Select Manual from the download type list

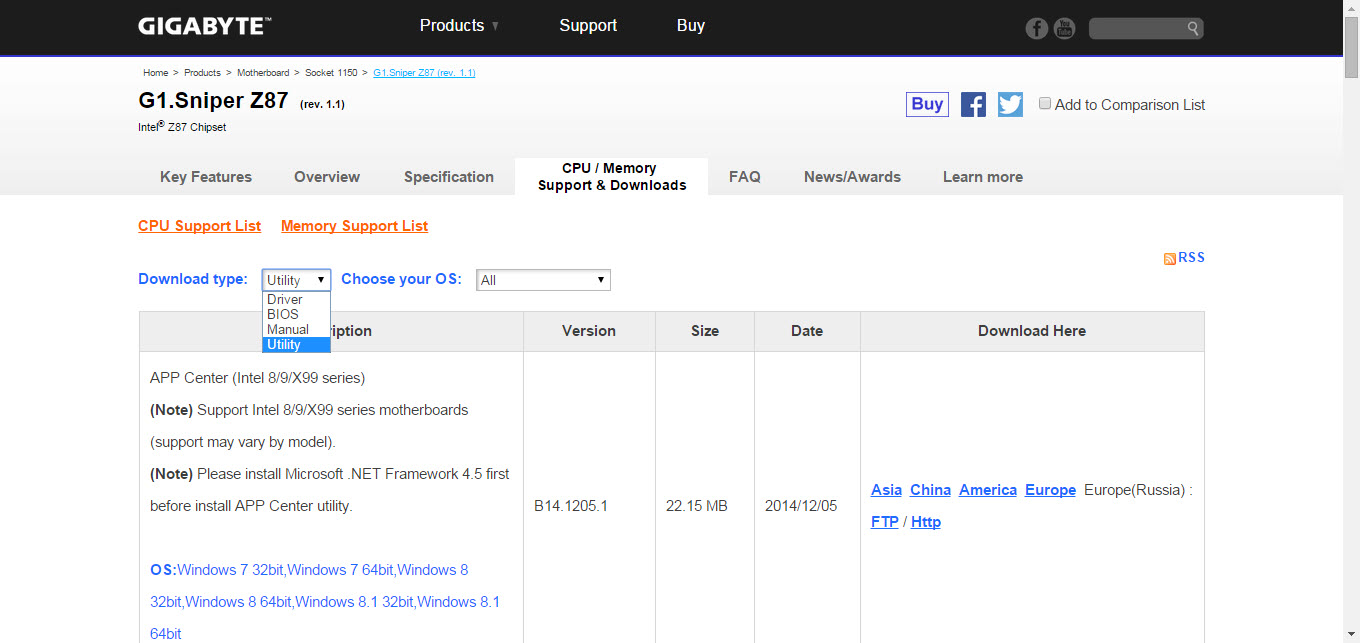click(x=296, y=329)
